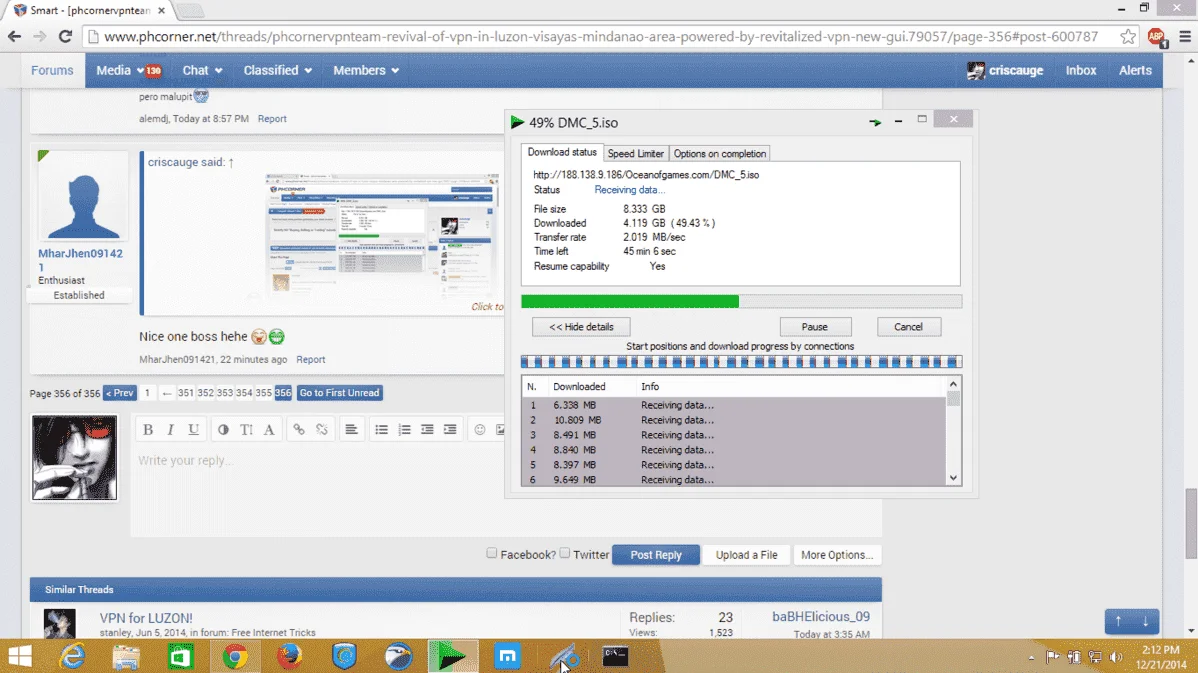Viewport: 1198px width, 673px height.
Task: Click the IDM tray arrow icon in download dialog
Action: (875, 122)
